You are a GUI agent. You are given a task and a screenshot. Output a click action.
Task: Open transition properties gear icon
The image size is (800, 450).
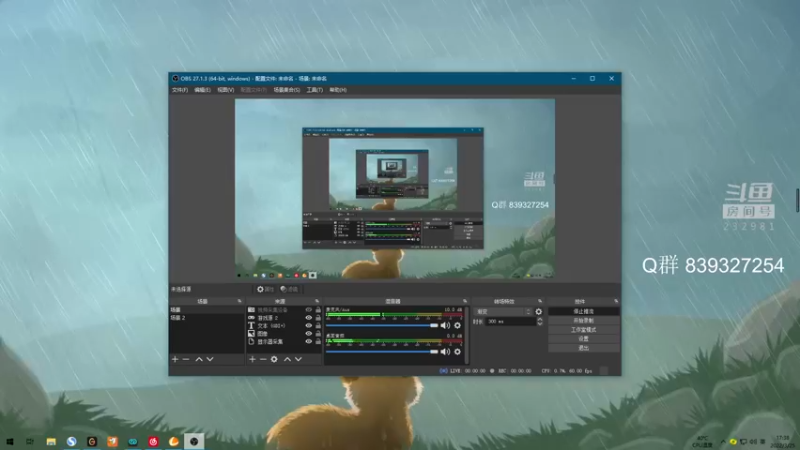[539, 312]
